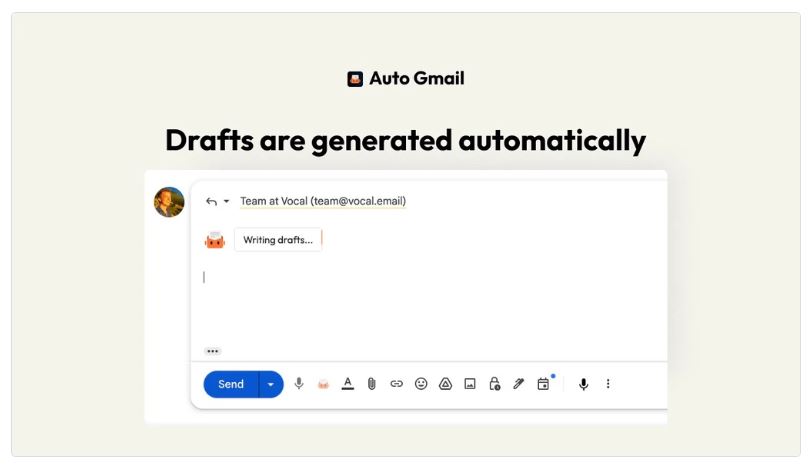Open more options three-dot menu
The image size is (810, 470).
tap(608, 384)
